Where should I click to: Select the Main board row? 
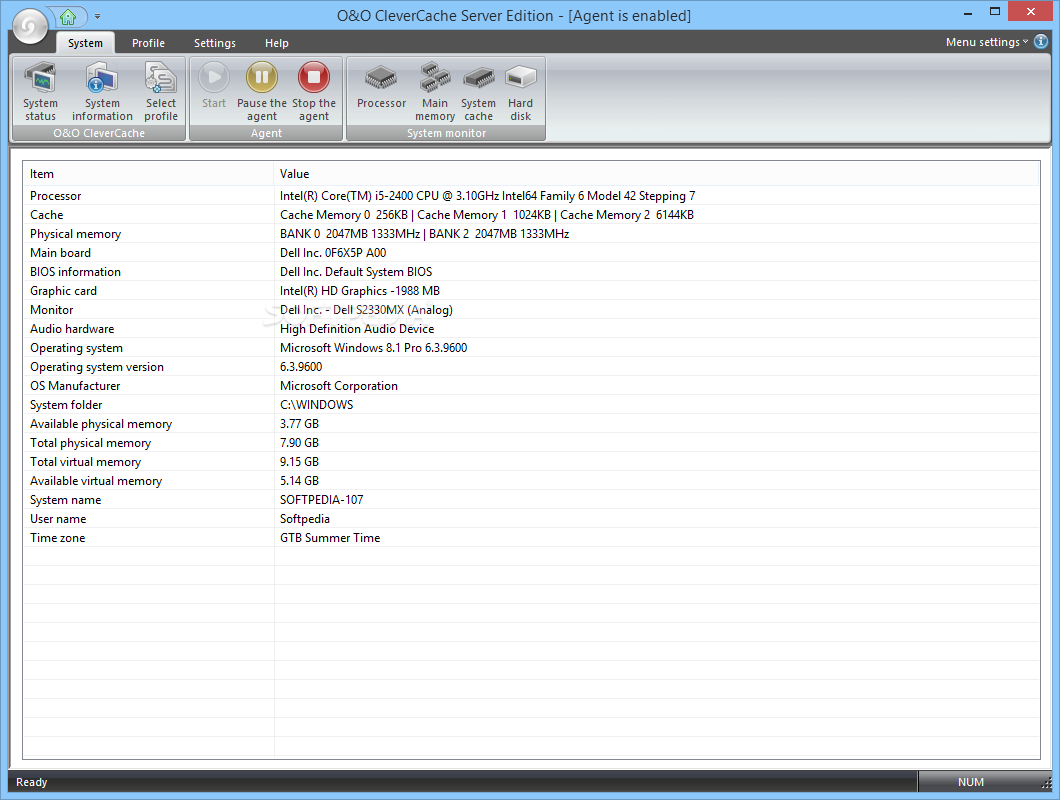click(x=531, y=252)
